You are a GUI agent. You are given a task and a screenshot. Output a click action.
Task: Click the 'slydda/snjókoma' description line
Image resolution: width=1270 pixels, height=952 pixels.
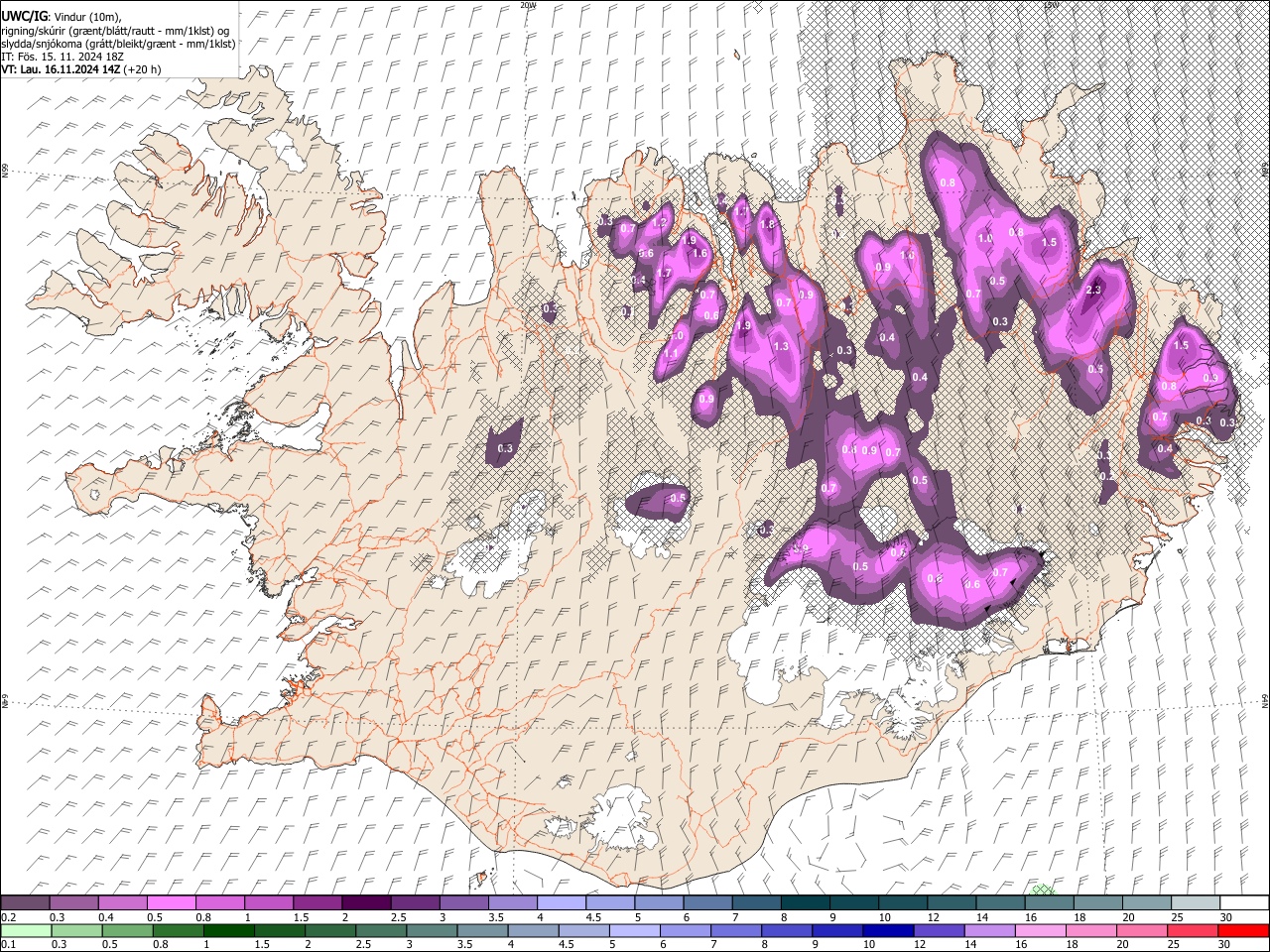118,44
